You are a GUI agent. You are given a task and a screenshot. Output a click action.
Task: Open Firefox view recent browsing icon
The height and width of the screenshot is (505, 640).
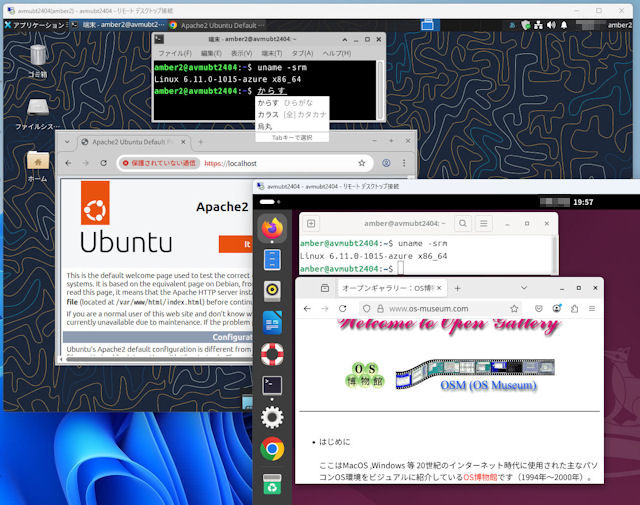pyautogui.click(x=325, y=288)
